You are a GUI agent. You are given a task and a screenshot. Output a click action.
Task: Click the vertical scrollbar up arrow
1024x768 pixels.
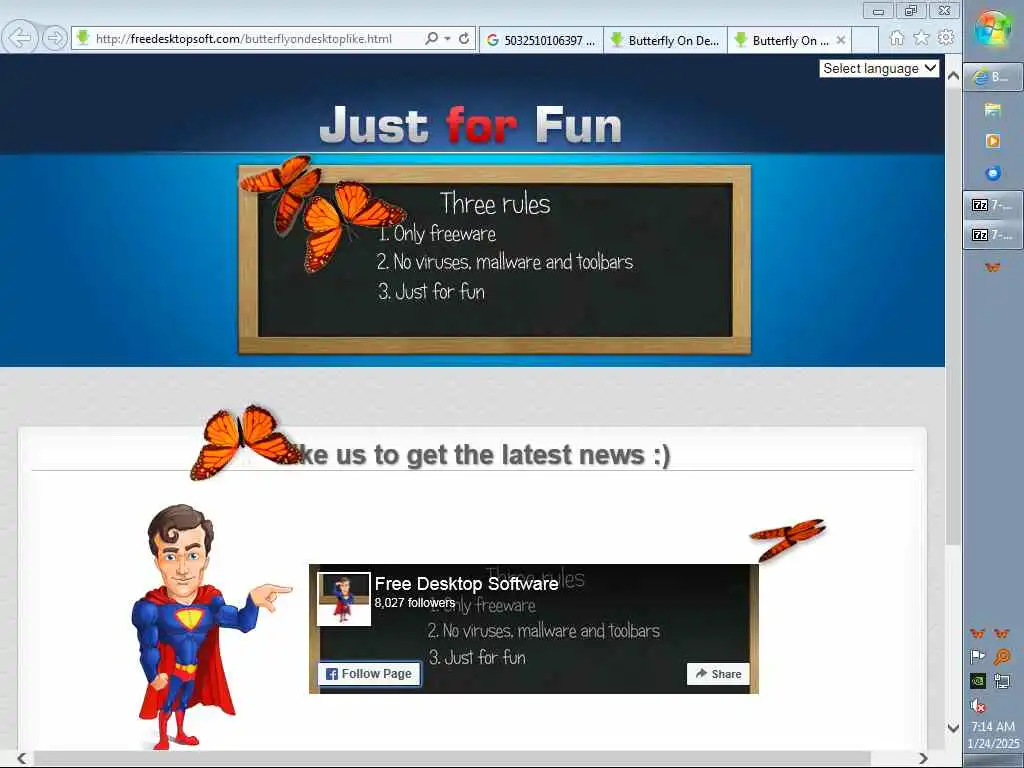(953, 76)
